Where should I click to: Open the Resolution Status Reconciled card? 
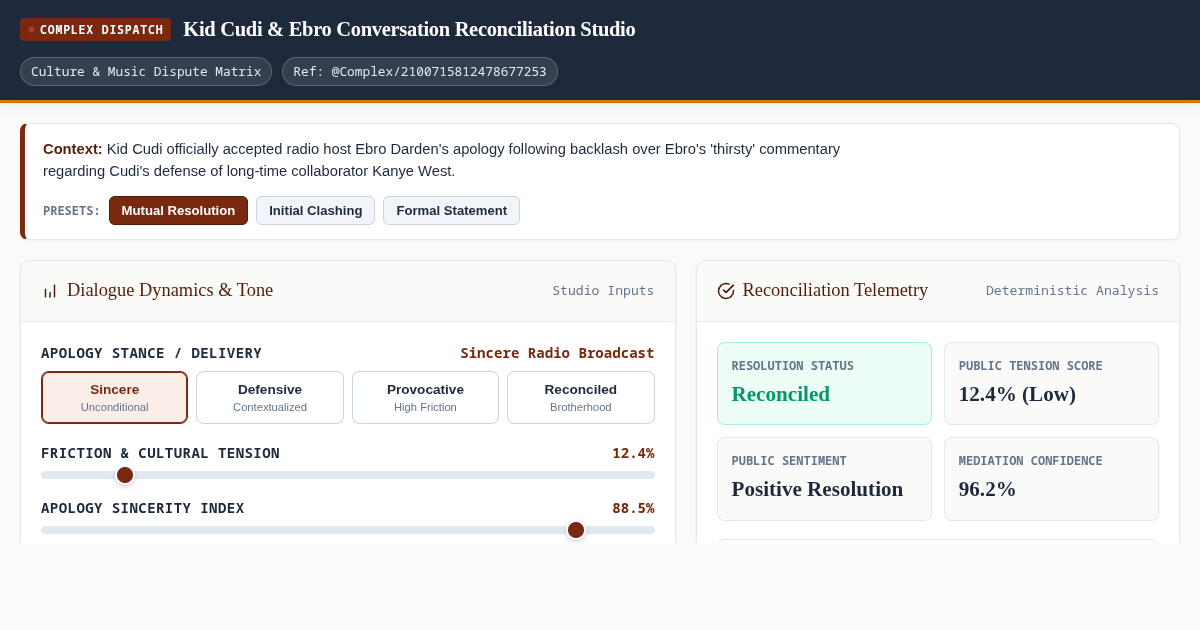pos(824,384)
